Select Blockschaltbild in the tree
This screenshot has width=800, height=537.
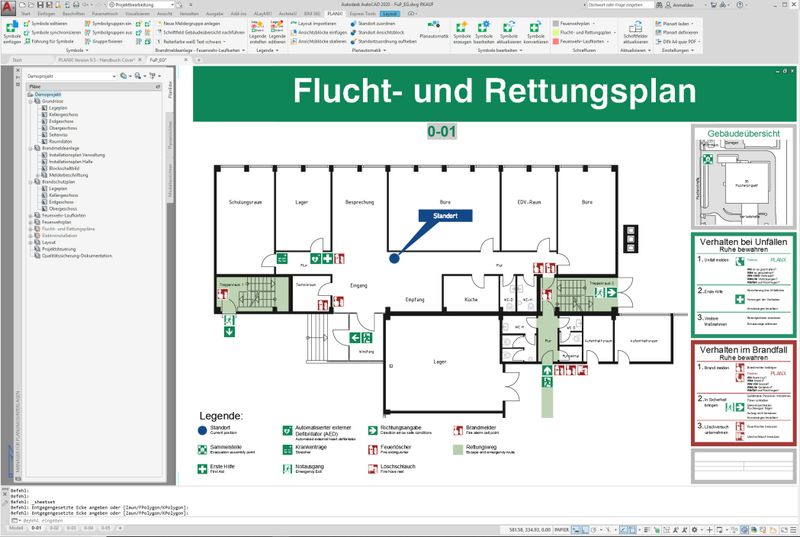(64, 168)
